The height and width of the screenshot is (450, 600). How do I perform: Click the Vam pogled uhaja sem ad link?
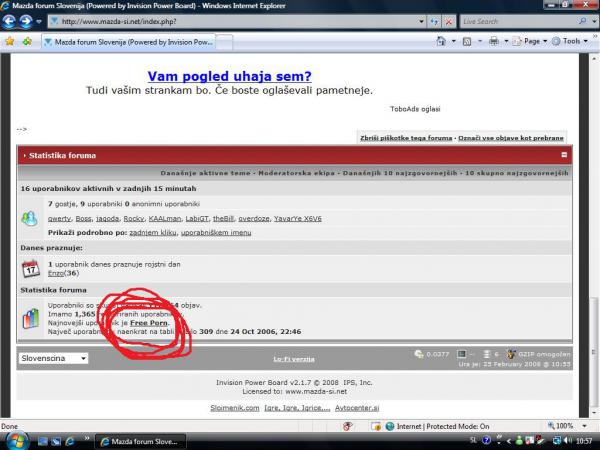pyautogui.click(x=229, y=76)
